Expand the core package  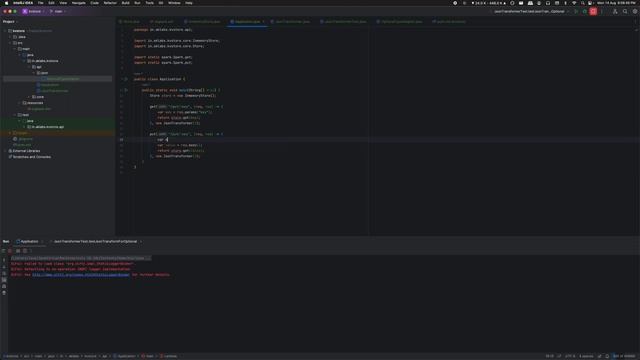click(29, 97)
